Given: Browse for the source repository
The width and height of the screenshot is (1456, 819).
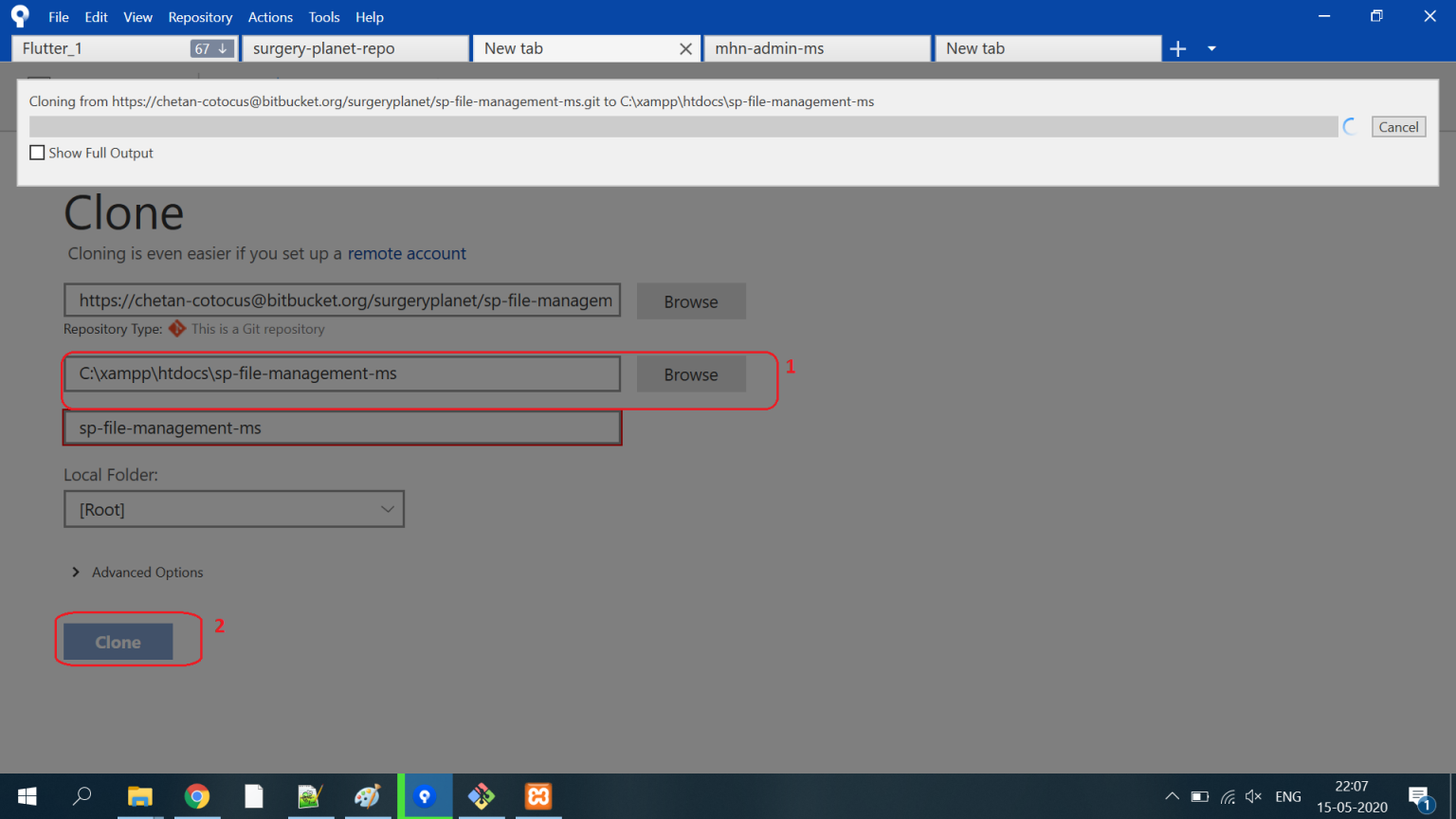Looking at the screenshot, I should [x=691, y=301].
